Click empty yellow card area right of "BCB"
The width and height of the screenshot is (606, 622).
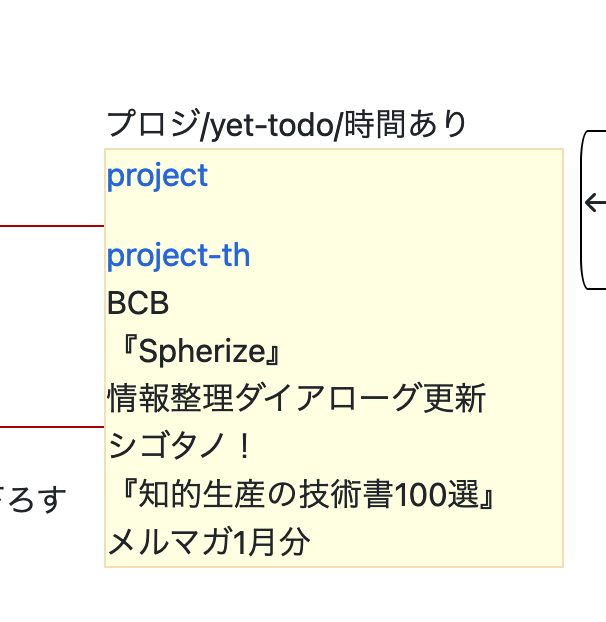pyautogui.click(x=365, y=303)
